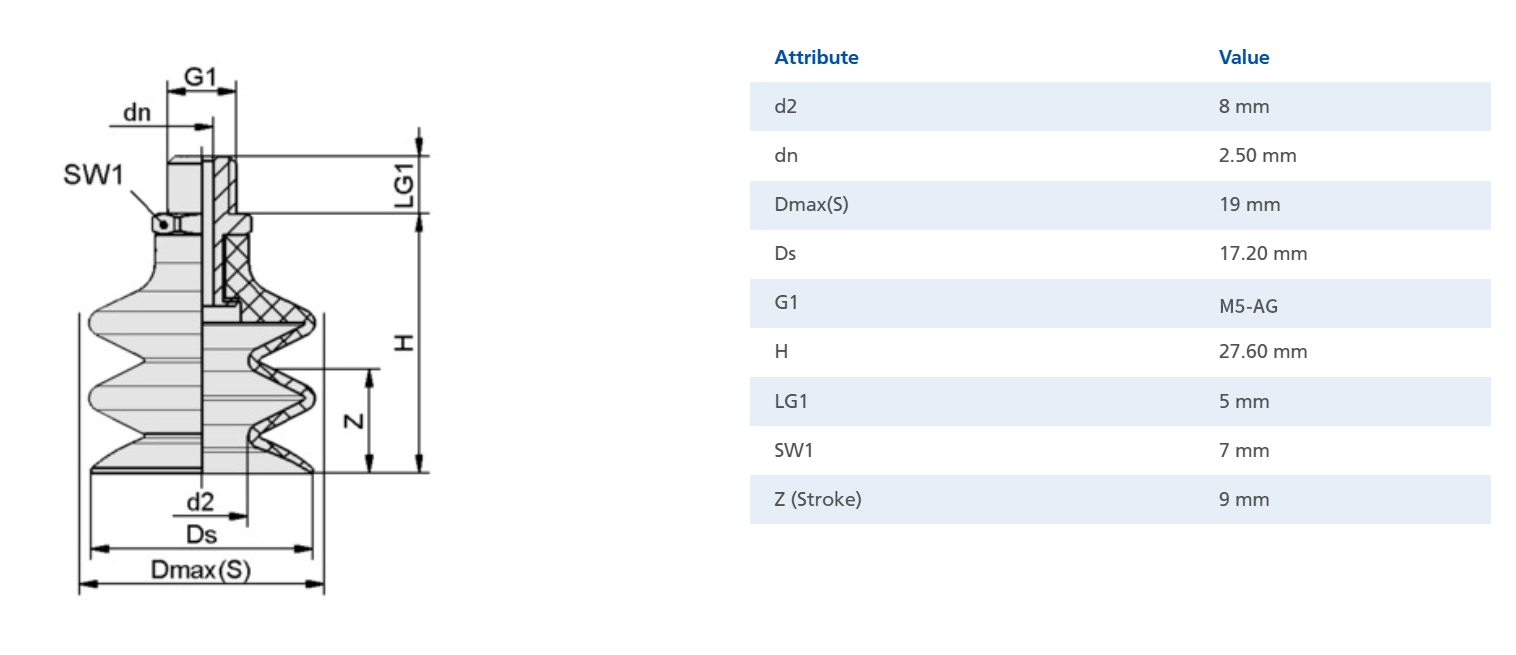Click the G1 label atop drawing
The height and width of the screenshot is (655, 1516).
tap(201, 77)
